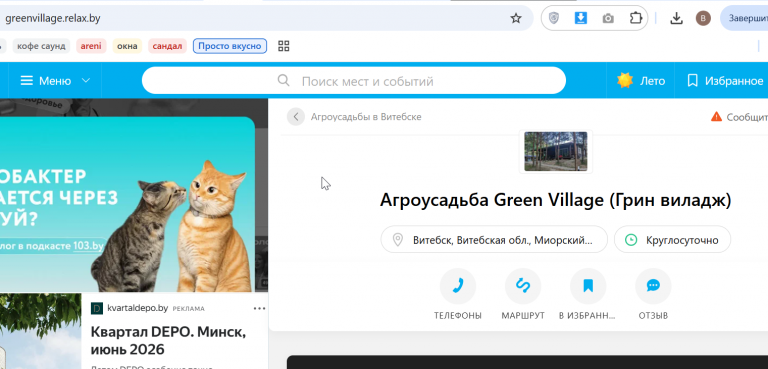The height and width of the screenshot is (369, 768).
Task: Open Агроусадьбы в Витебске breadcrumb link
Action: 366,117
